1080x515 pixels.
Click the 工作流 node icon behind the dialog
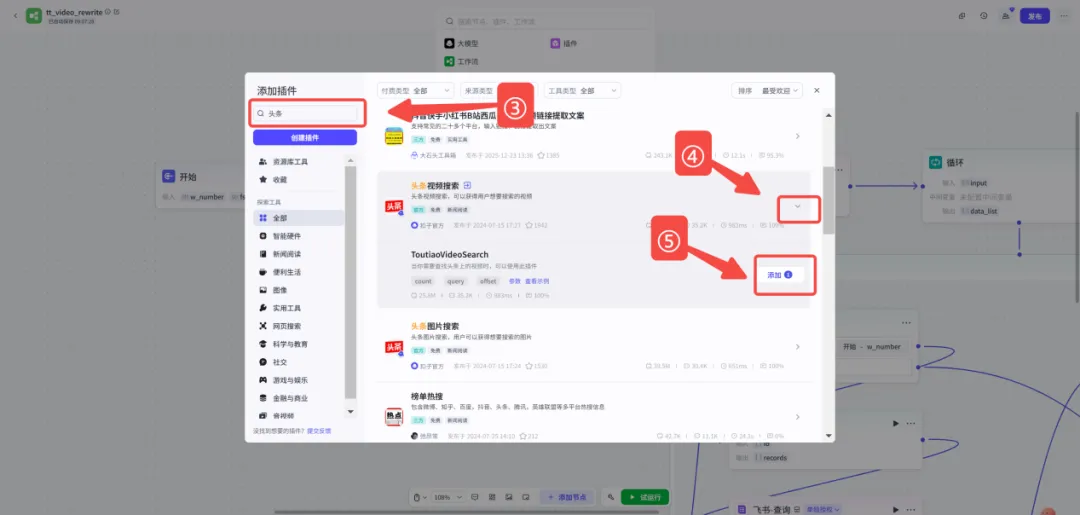tap(450, 61)
